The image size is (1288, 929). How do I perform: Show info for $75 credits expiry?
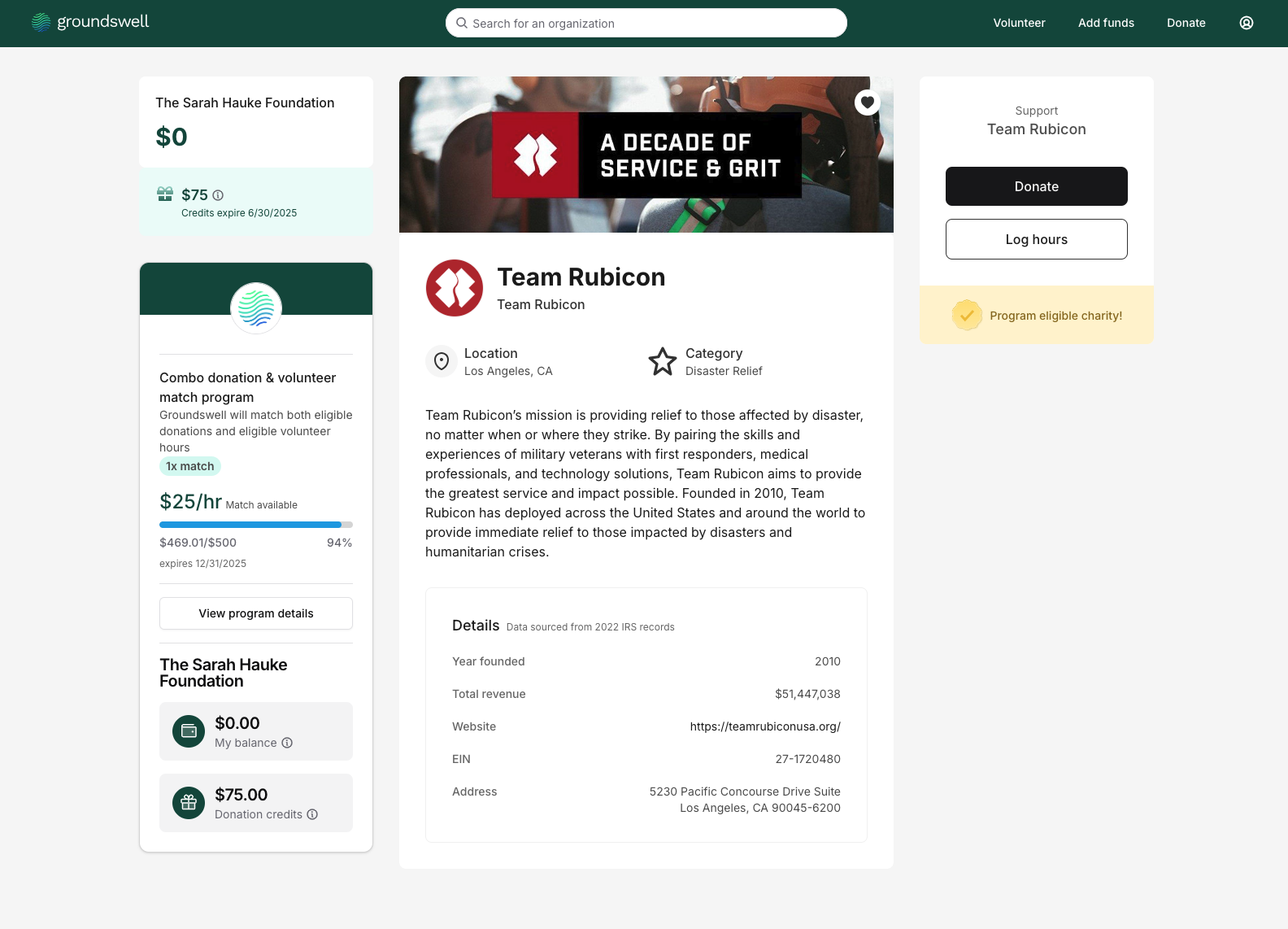pyautogui.click(x=218, y=195)
